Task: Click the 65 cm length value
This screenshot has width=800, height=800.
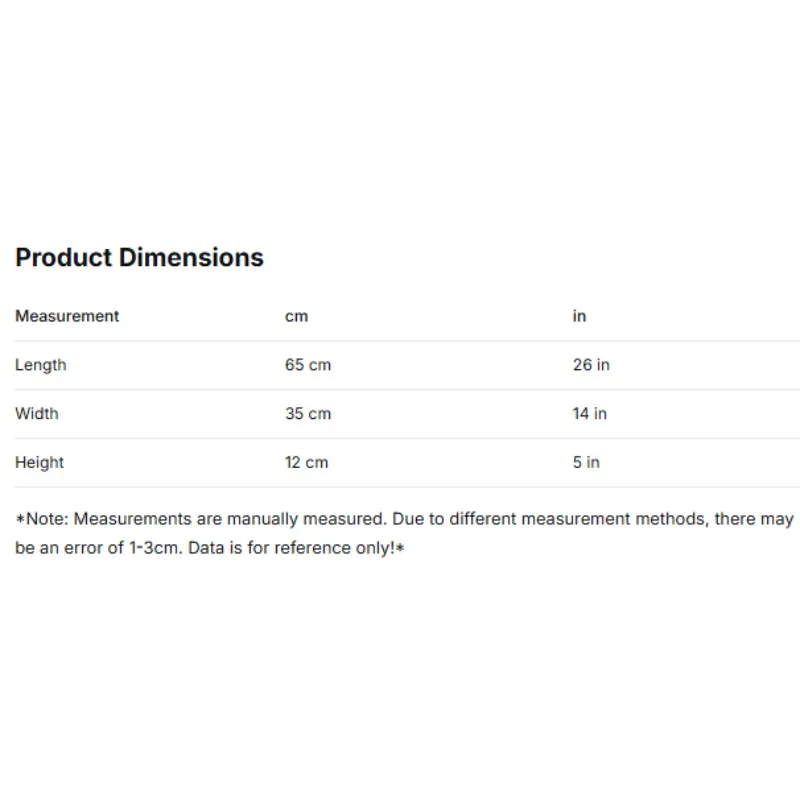Action: click(307, 365)
